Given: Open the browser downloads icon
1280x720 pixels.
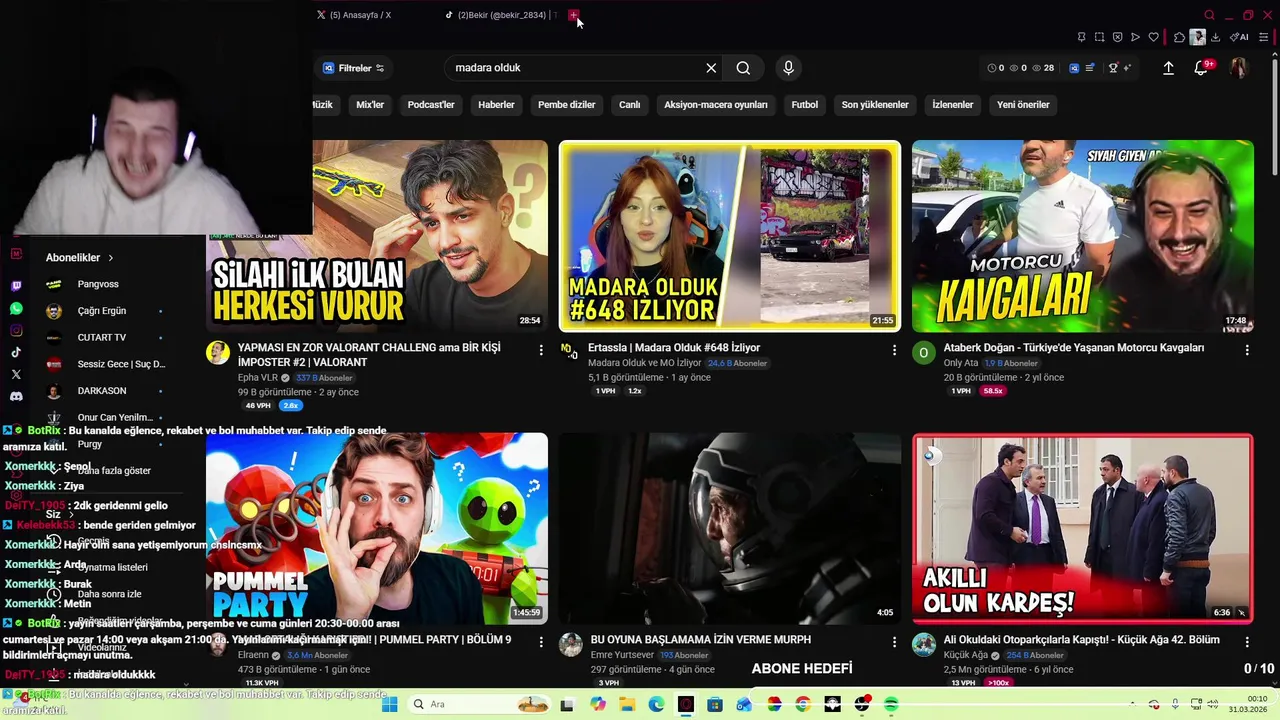Looking at the screenshot, I should (1215, 37).
